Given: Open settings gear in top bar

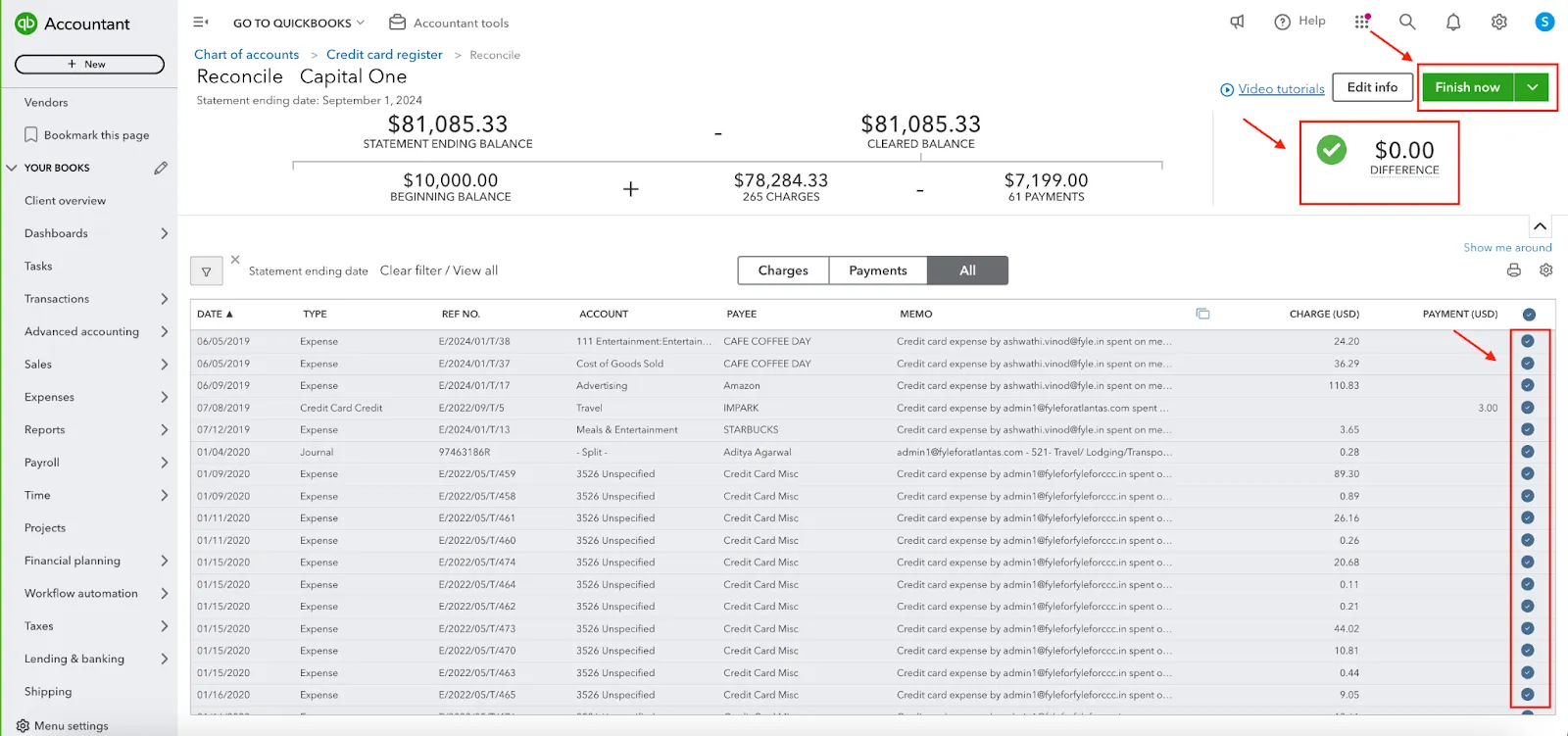Looking at the screenshot, I should point(1498,22).
